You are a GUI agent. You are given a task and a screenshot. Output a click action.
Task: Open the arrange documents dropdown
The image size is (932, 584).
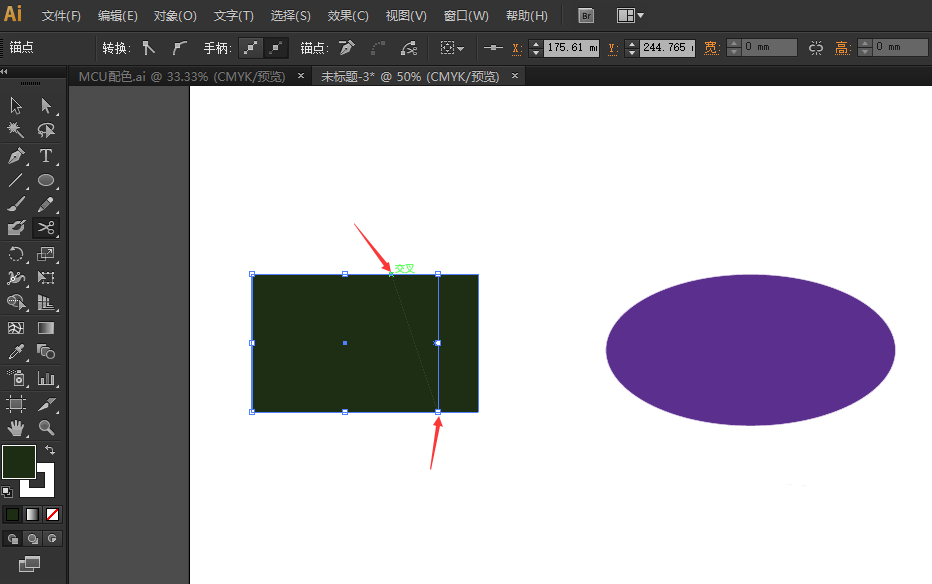[x=630, y=15]
